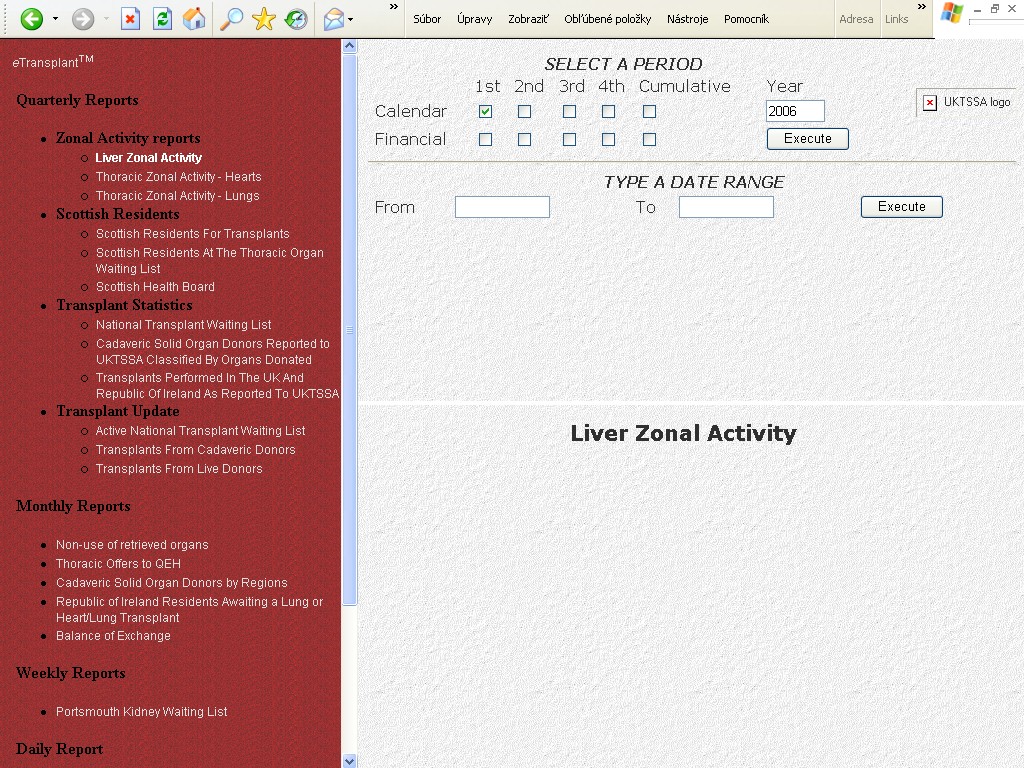Image resolution: width=1024 pixels, height=768 pixels.
Task: Click Execute button under Year field
Action: pos(808,138)
